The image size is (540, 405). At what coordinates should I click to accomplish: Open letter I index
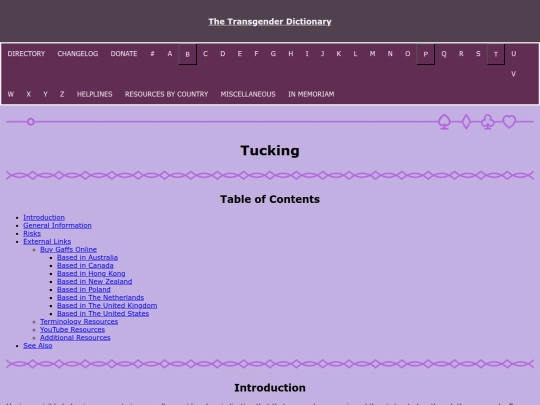click(x=307, y=54)
